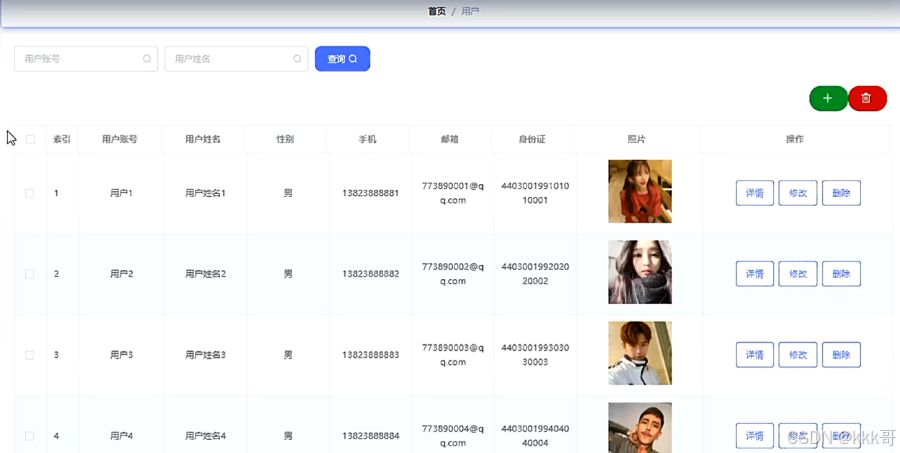This screenshot has width=900, height=453.
Task: Click email 773890001@qq.com
Action: click(x=453, y=193)
